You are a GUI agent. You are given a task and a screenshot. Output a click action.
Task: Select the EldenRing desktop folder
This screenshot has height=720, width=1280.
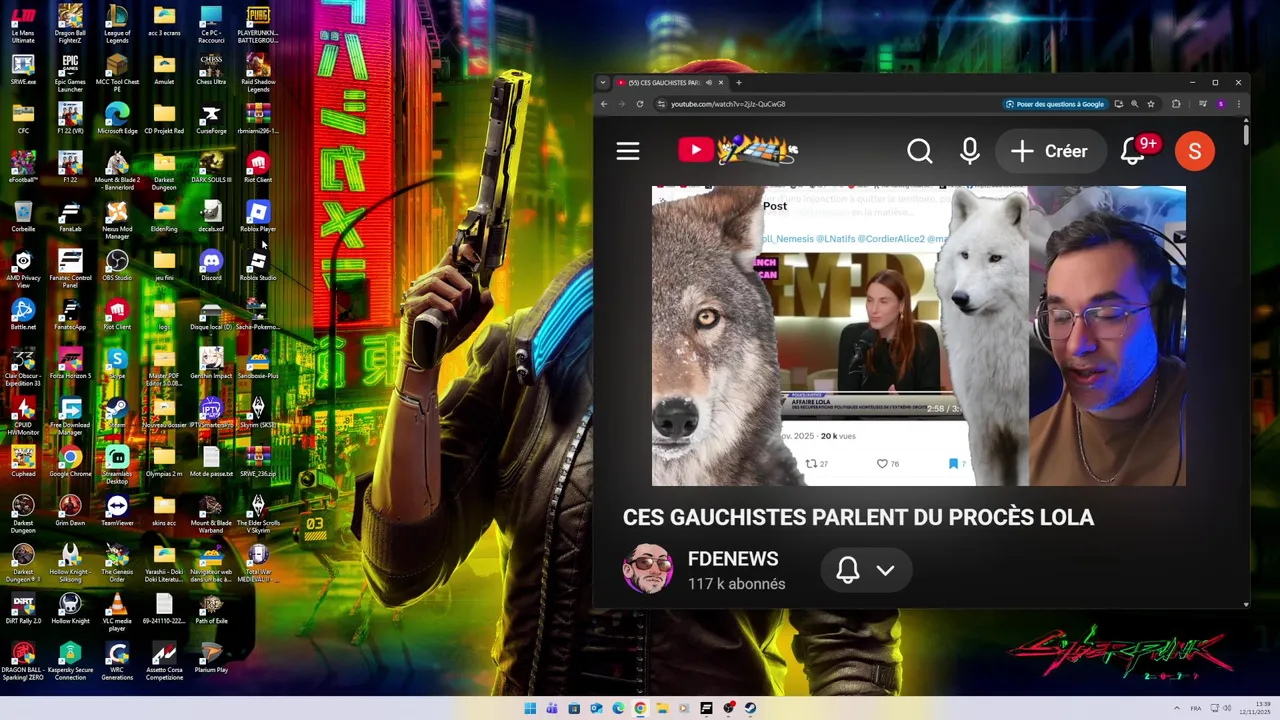click(164, 217)
